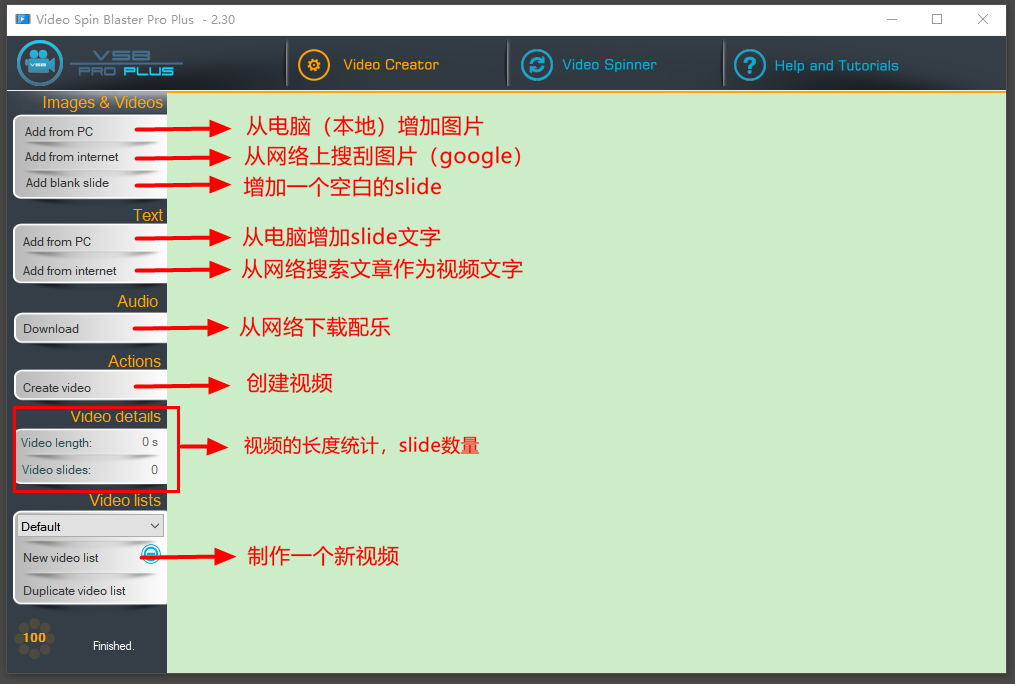Click the Actions section heading
The image size is (1015, 684).
[x=135, y=361]
